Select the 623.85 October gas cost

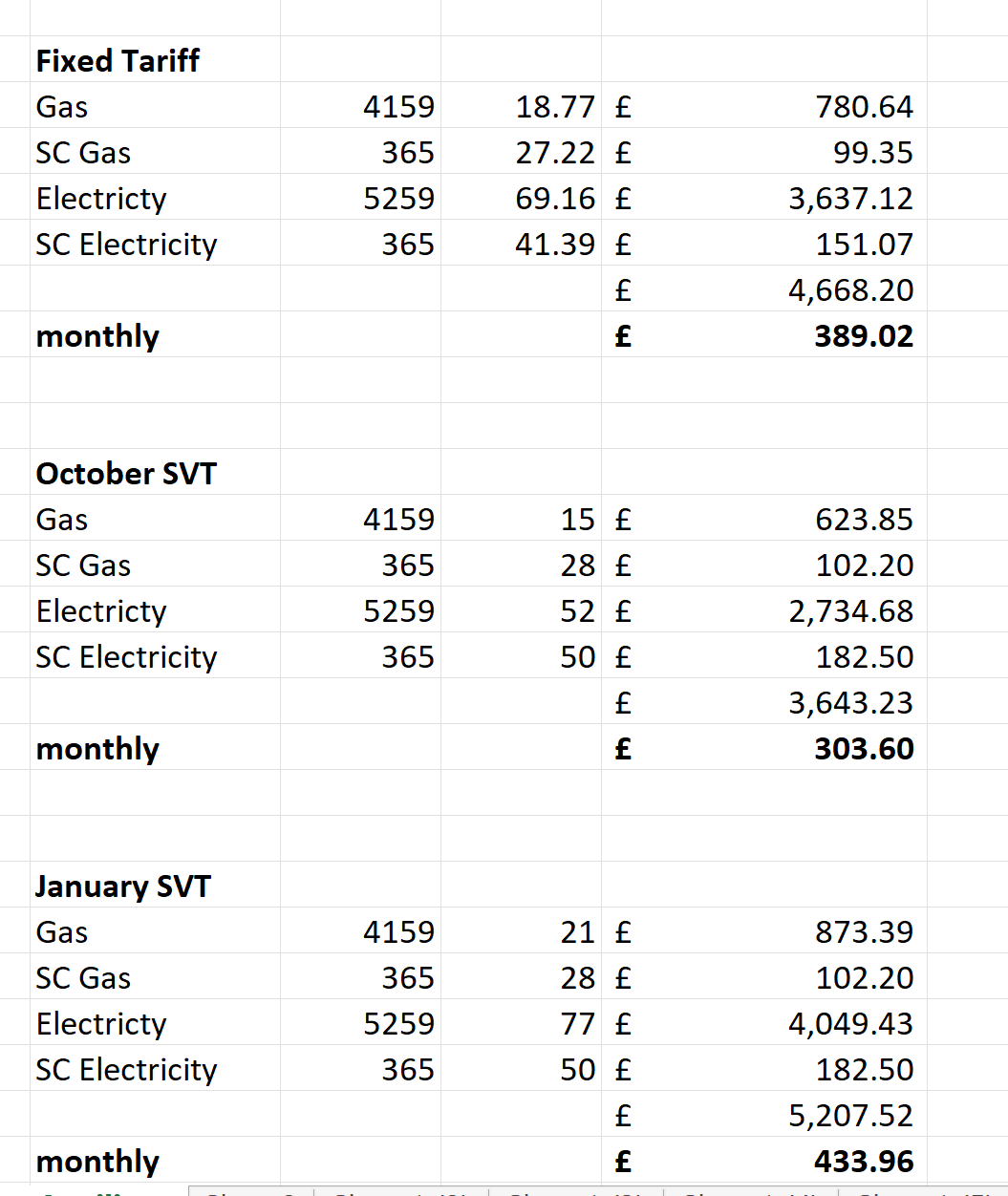pyautogui.click(x=864, y=520)
